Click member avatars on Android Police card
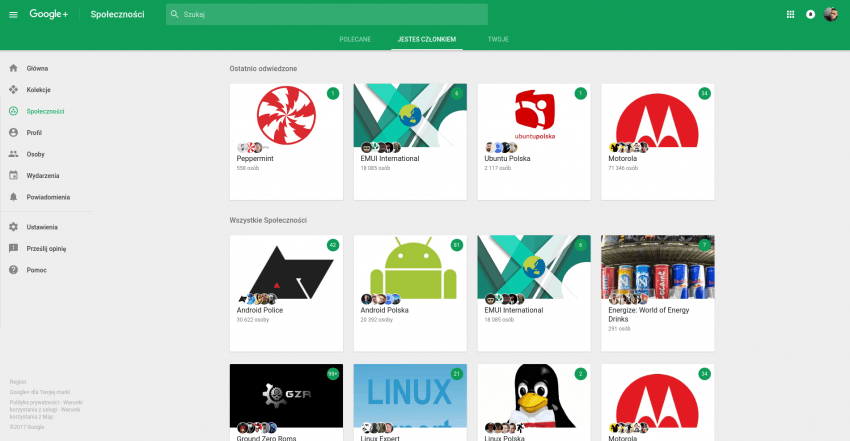Image resolution: width=850 pixels, height=441 pixels. click(x=257, y=299)
